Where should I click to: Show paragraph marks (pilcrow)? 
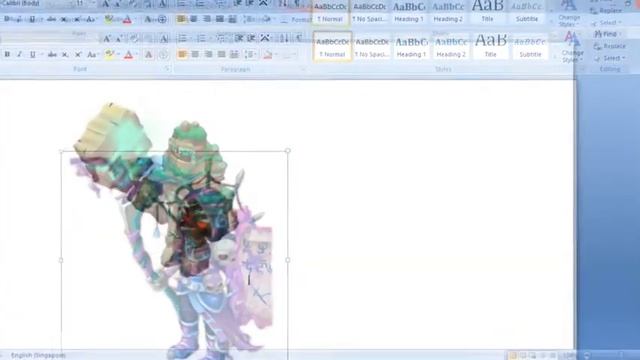coord(298,38)
